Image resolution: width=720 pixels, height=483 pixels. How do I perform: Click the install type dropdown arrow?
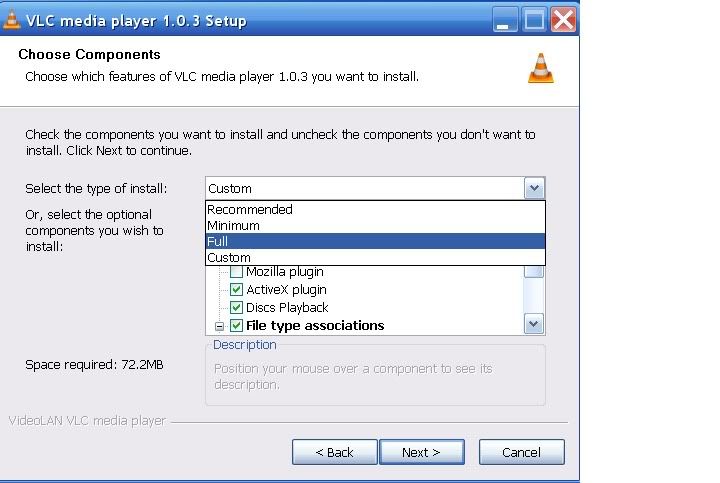(x=534, y=188)
